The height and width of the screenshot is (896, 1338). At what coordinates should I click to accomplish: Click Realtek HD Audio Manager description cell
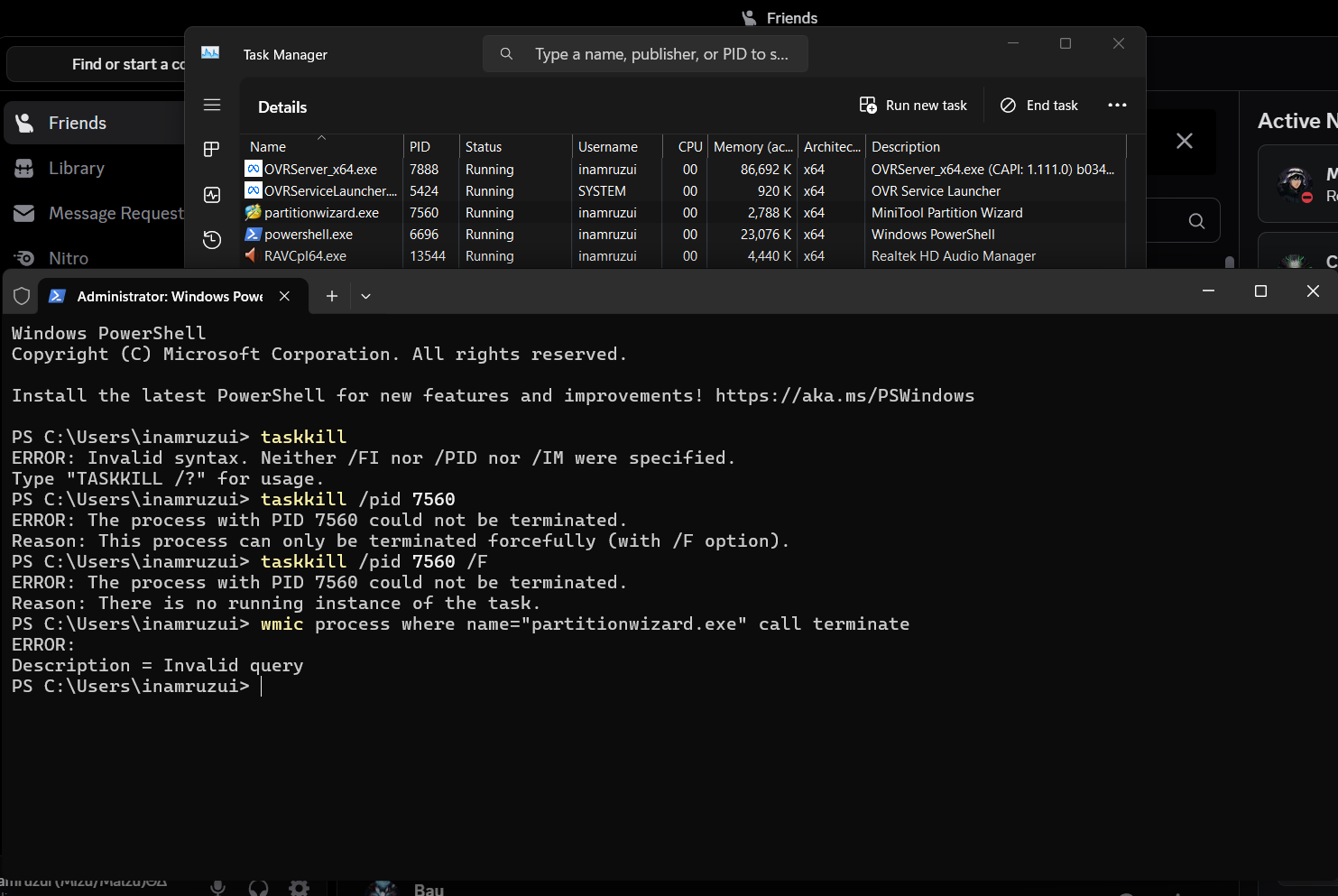[954, 256]
